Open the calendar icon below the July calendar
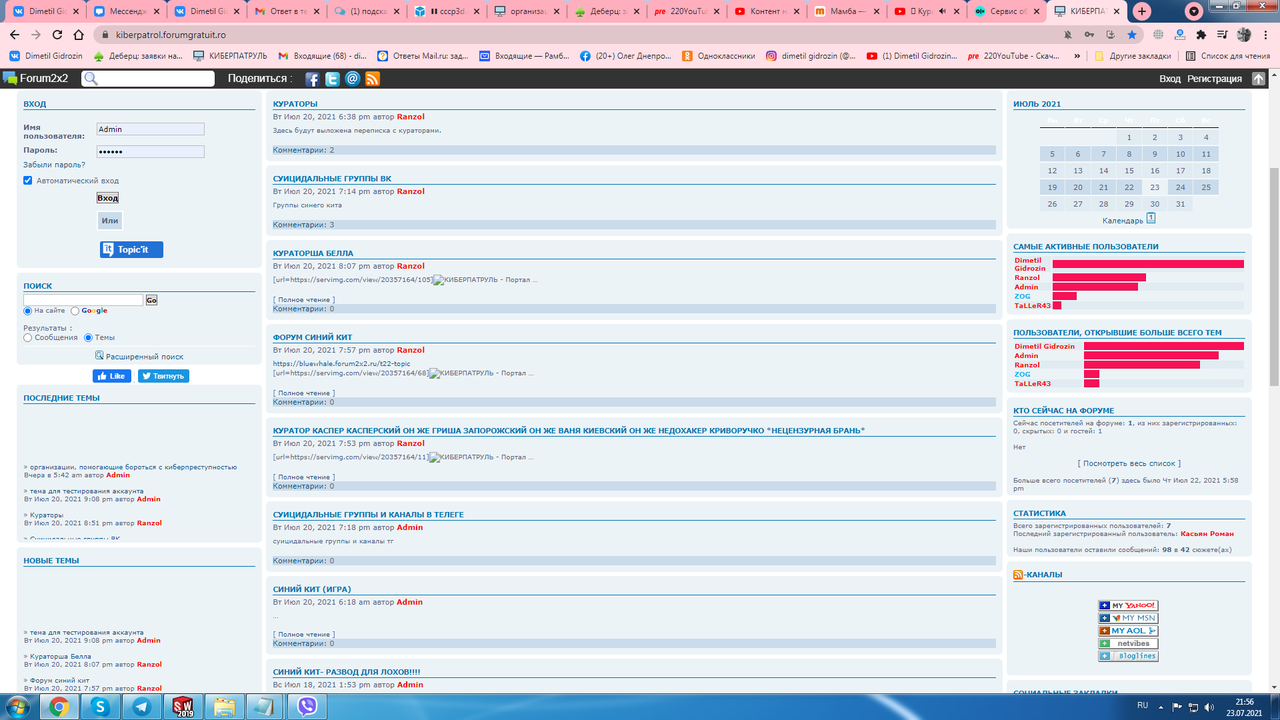 tap(1151, 218)
